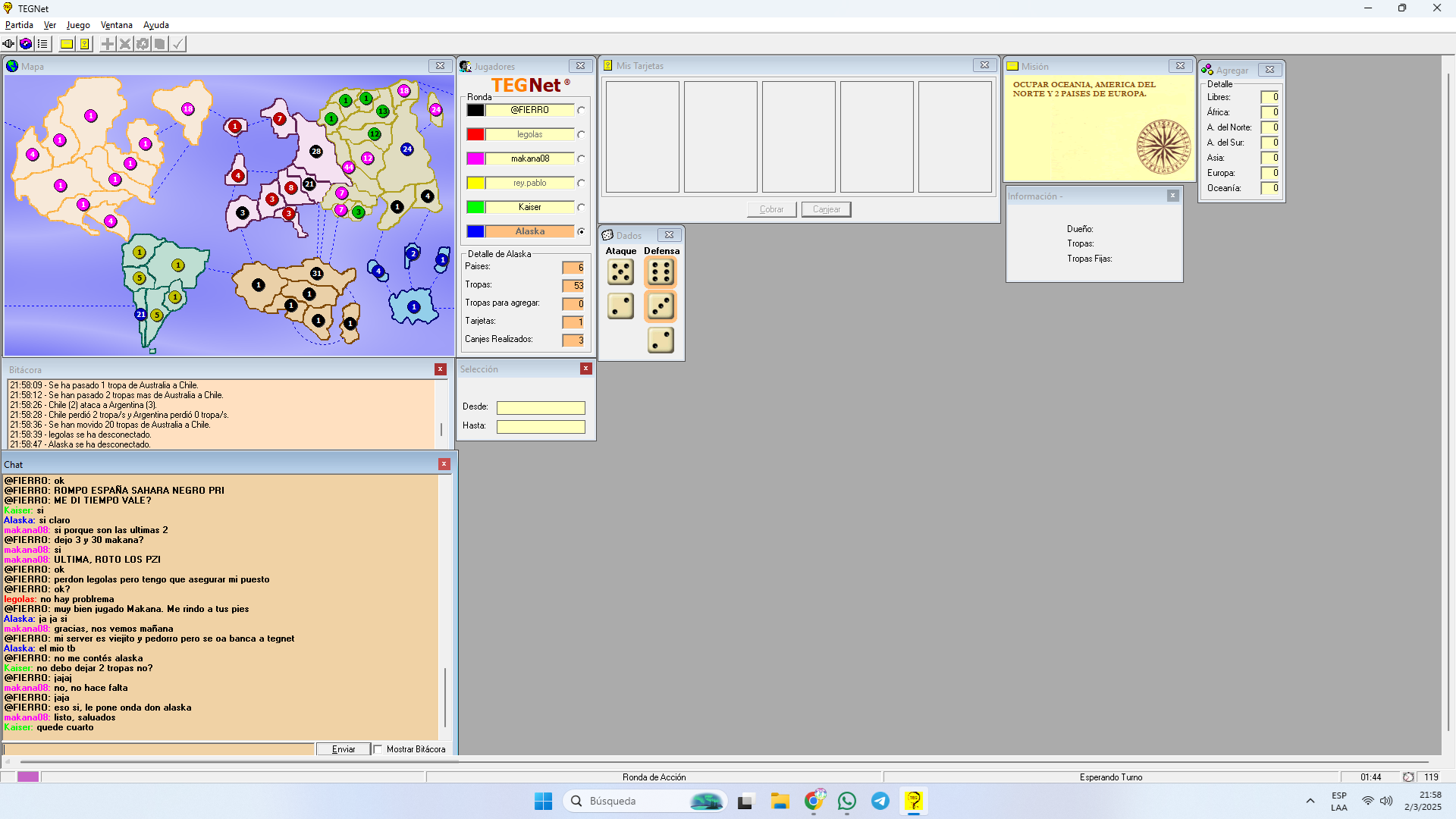The image size is (1456, 819).
Task: Close the Agregar panel
Action: [x=1269, y=69]
